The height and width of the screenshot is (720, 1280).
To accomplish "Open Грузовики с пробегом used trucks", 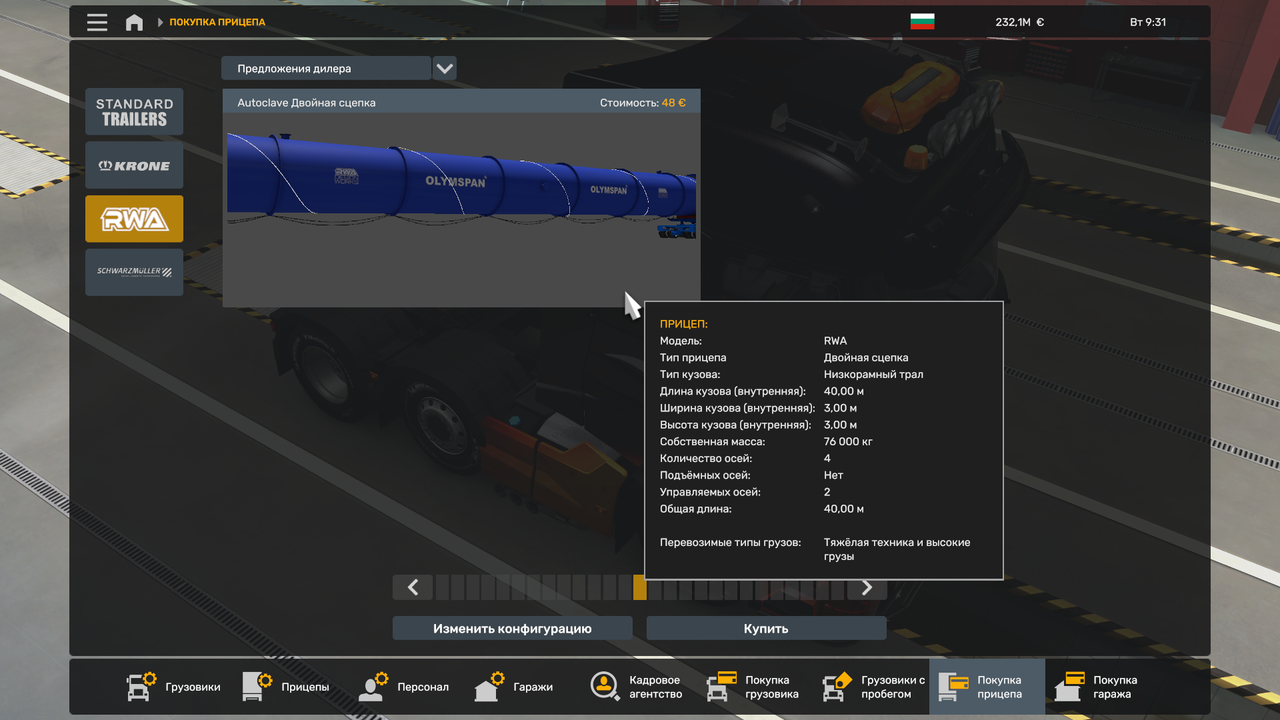I will 873,686.
